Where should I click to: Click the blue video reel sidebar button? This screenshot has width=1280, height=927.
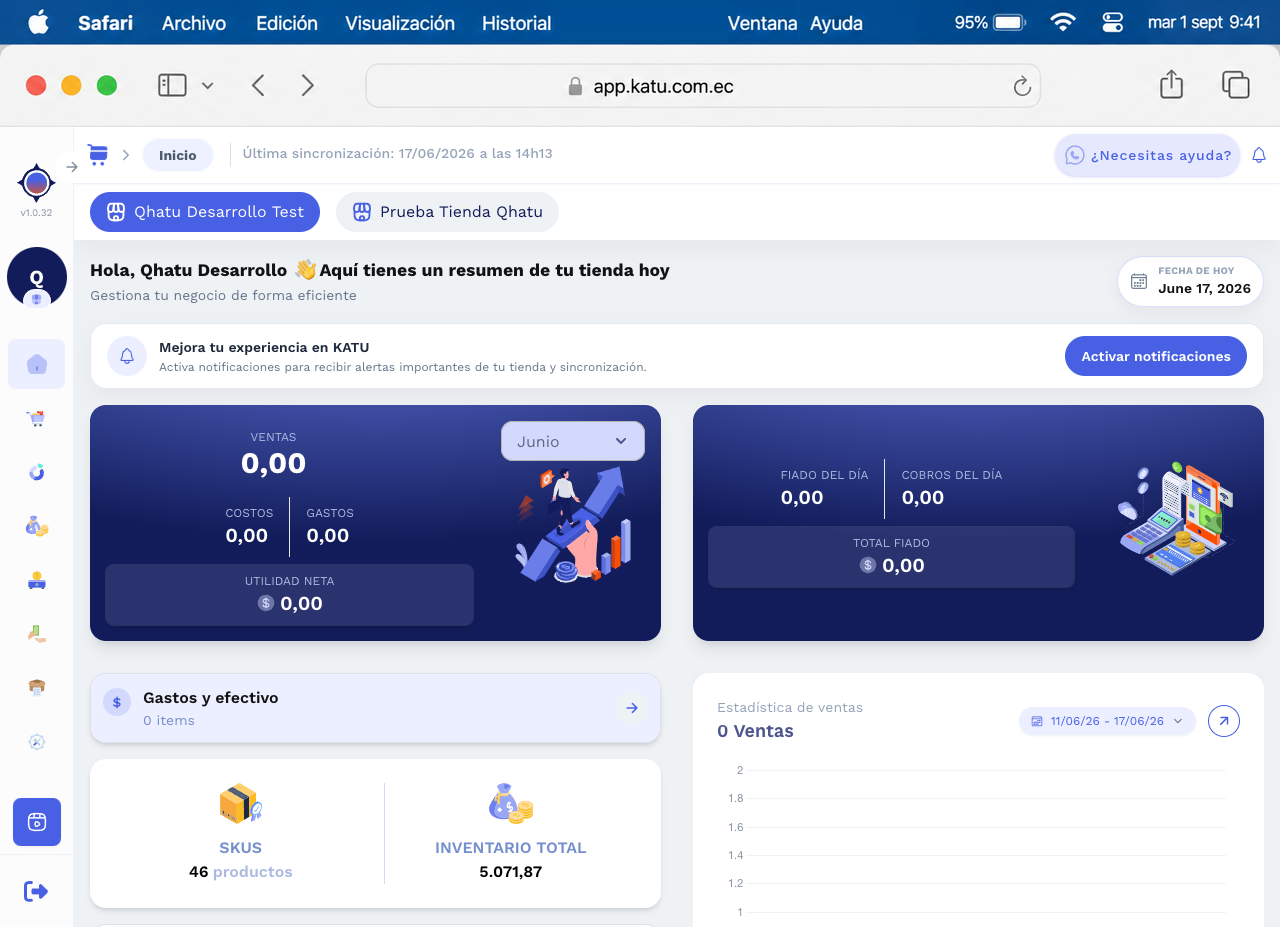click(x=37, y=822)
